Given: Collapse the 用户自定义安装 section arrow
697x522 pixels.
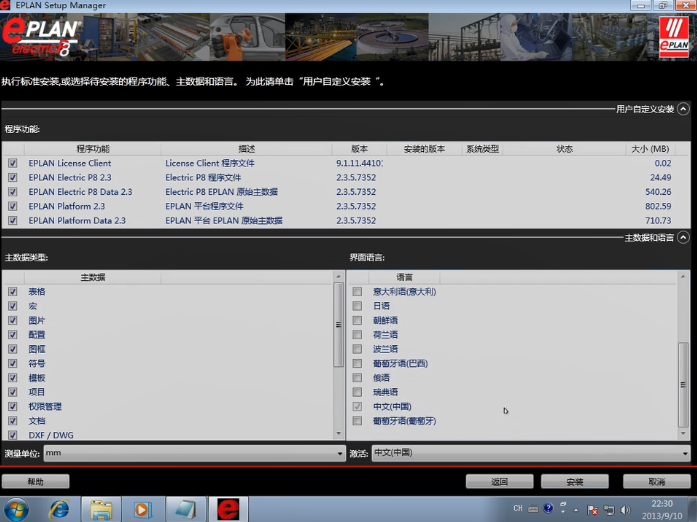Looking at the screenshot, I should pyautogui.click(x=683, y=108).
